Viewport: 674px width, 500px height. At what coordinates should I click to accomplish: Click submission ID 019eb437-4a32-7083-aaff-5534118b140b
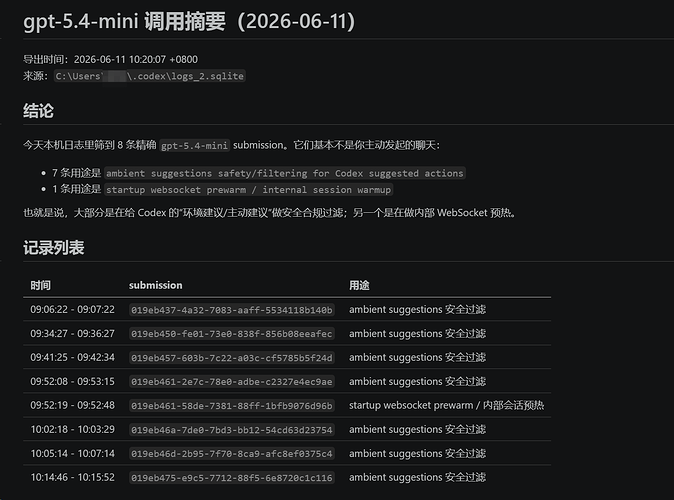coord(232,310)
